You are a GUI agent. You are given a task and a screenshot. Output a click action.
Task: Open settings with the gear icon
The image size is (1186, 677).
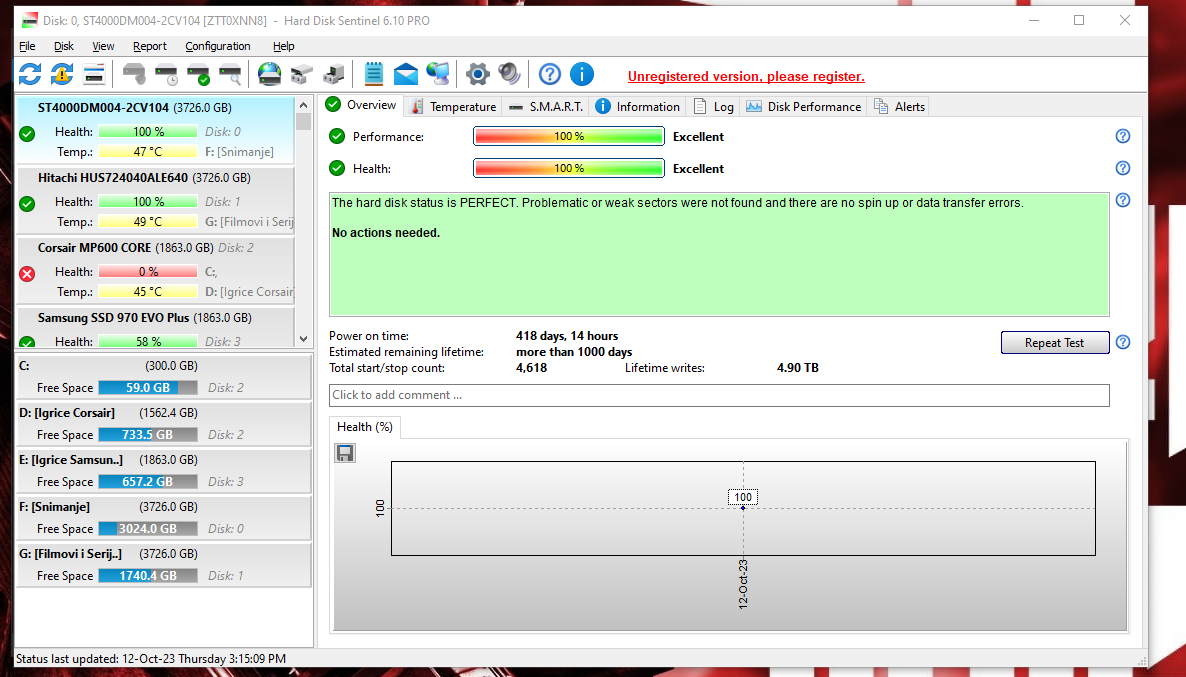477,74
